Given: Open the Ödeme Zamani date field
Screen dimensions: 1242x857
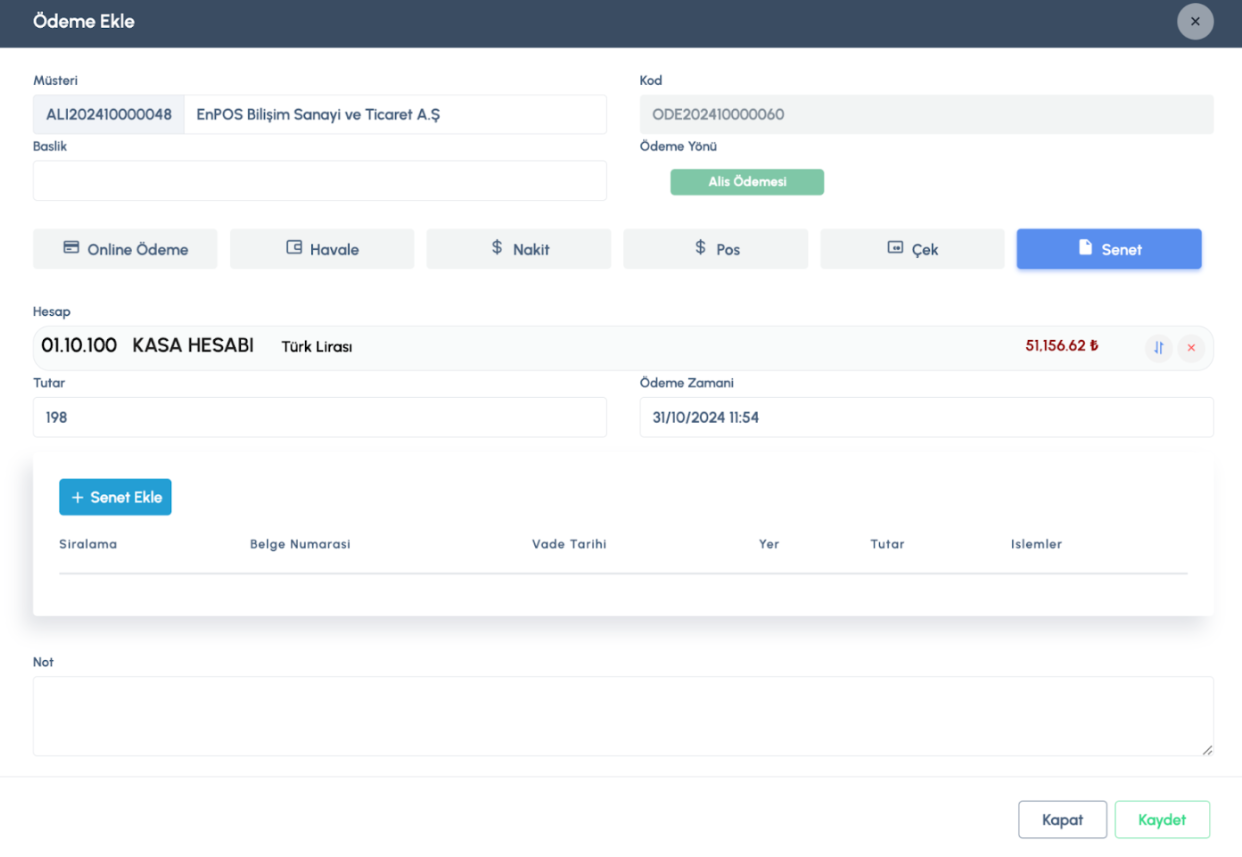Looking at the screenshot, I should point(926,417).
